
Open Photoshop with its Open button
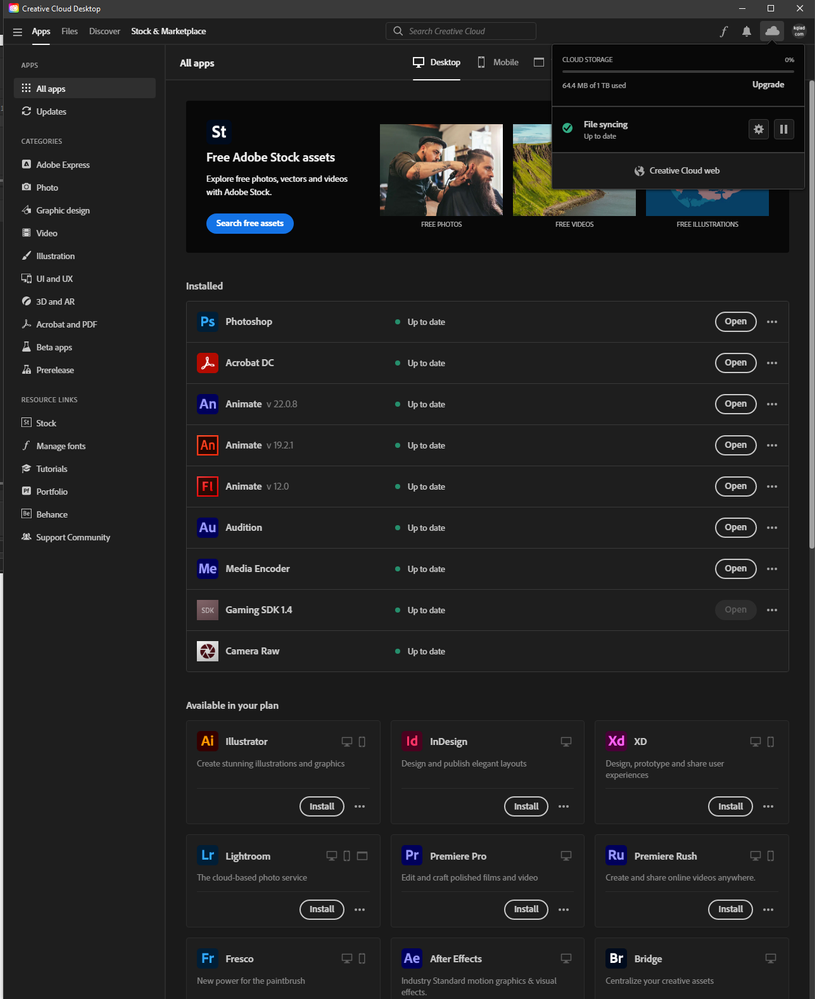[735, 322]
